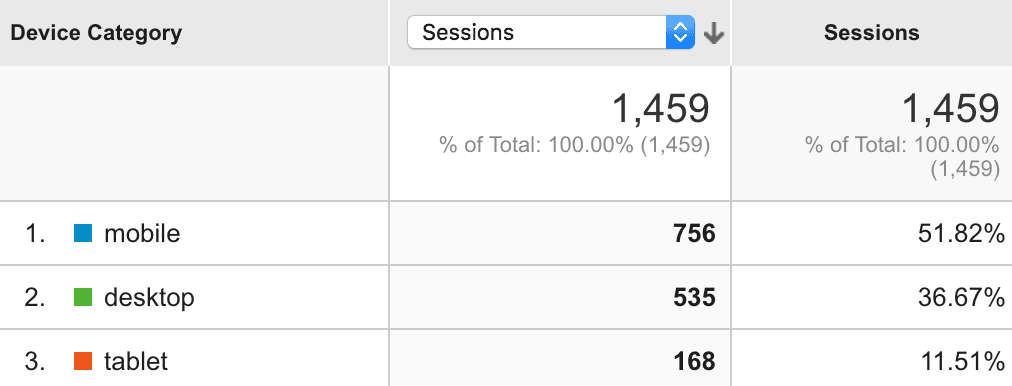Click the right total 1,459 sessions figure
Image resolution: width=1012 pixels, height=386 pixels.
950,108
